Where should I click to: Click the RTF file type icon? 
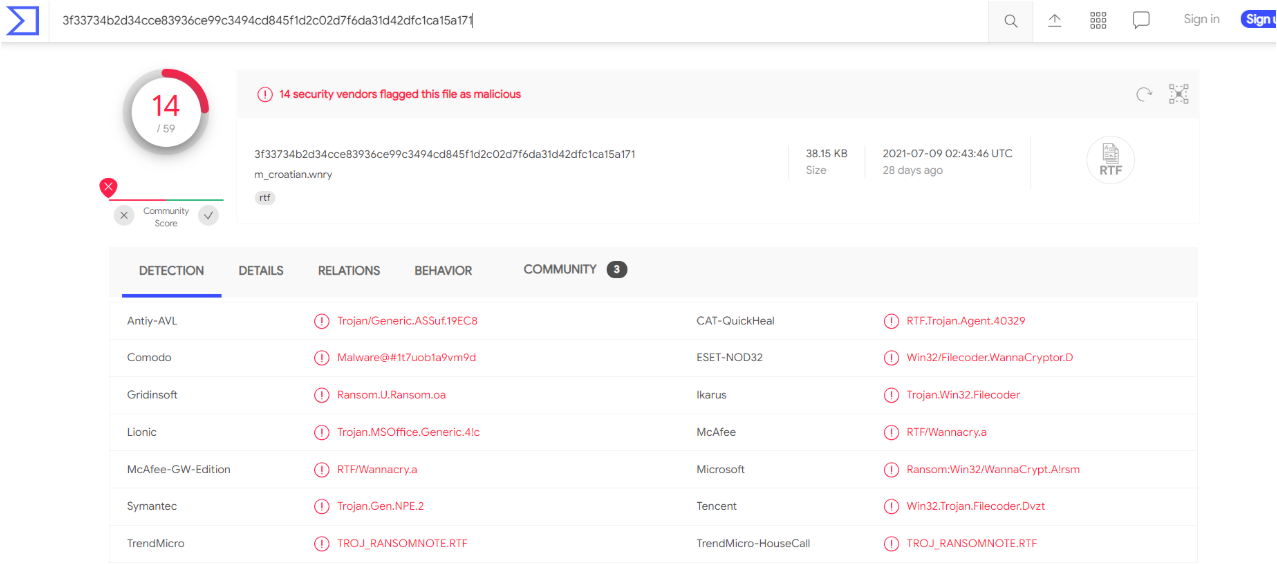click(1111, 160)
